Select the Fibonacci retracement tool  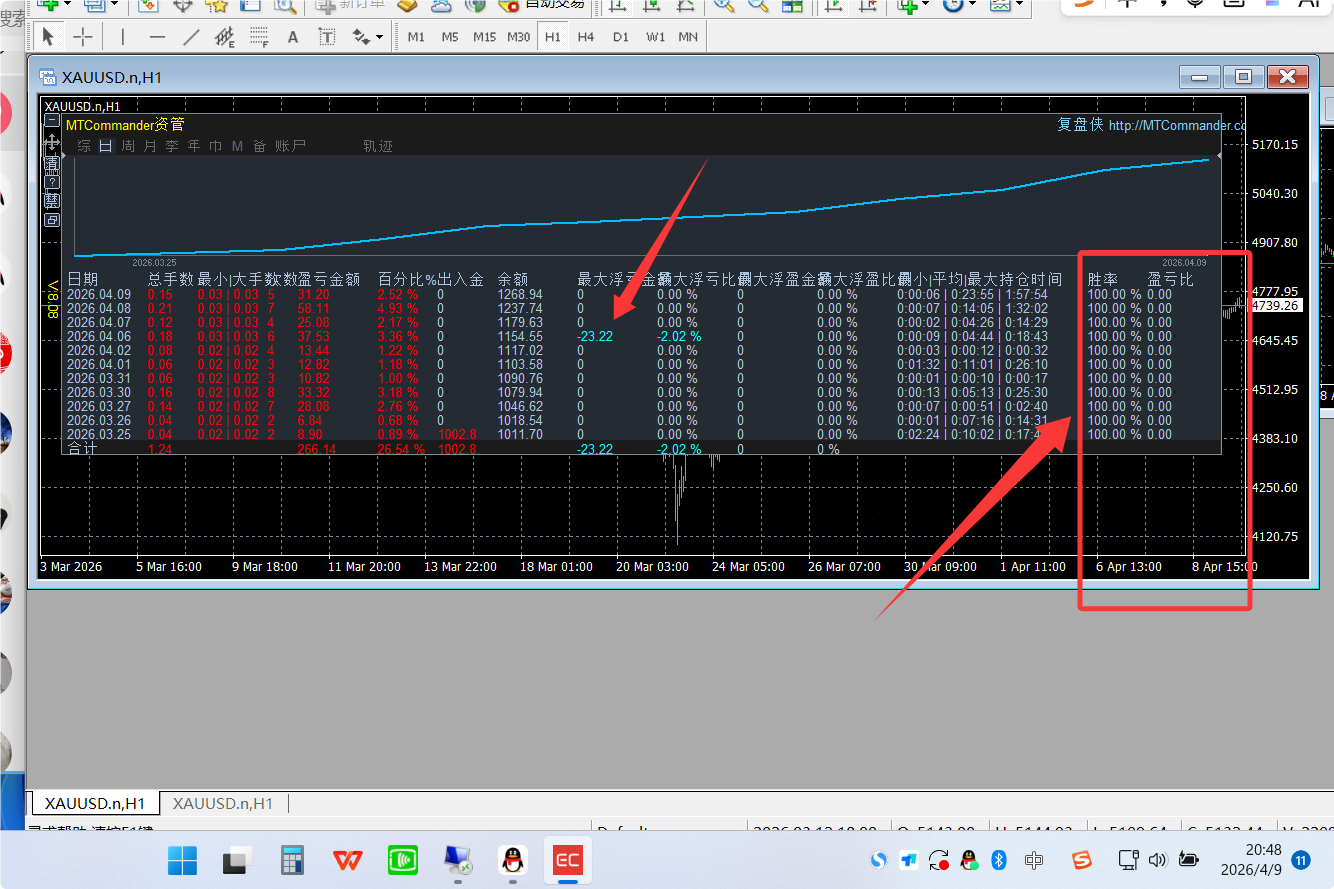pyautogui.click(x=259, y=37)
